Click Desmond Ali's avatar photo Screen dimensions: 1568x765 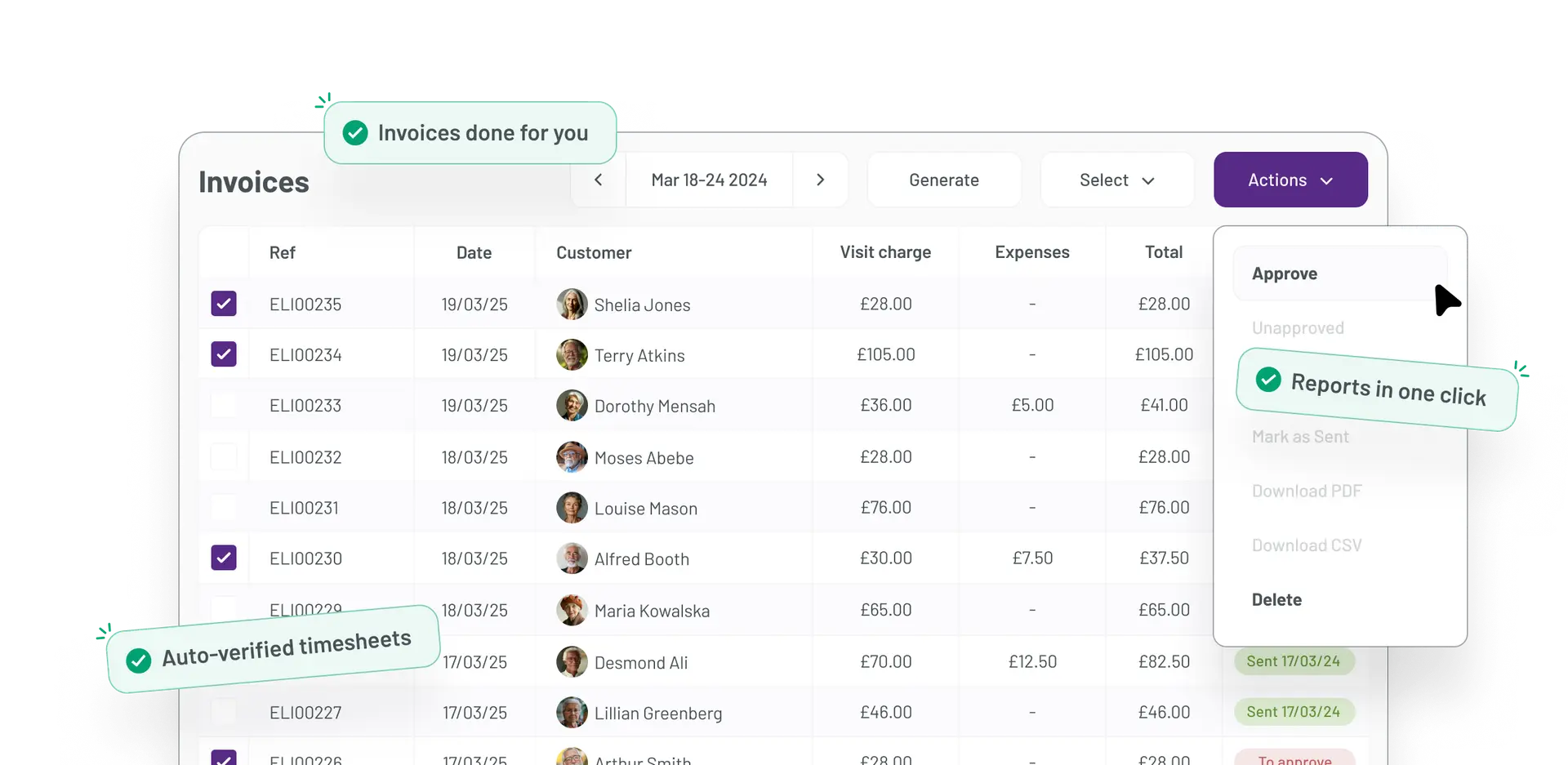coord(572,662)
